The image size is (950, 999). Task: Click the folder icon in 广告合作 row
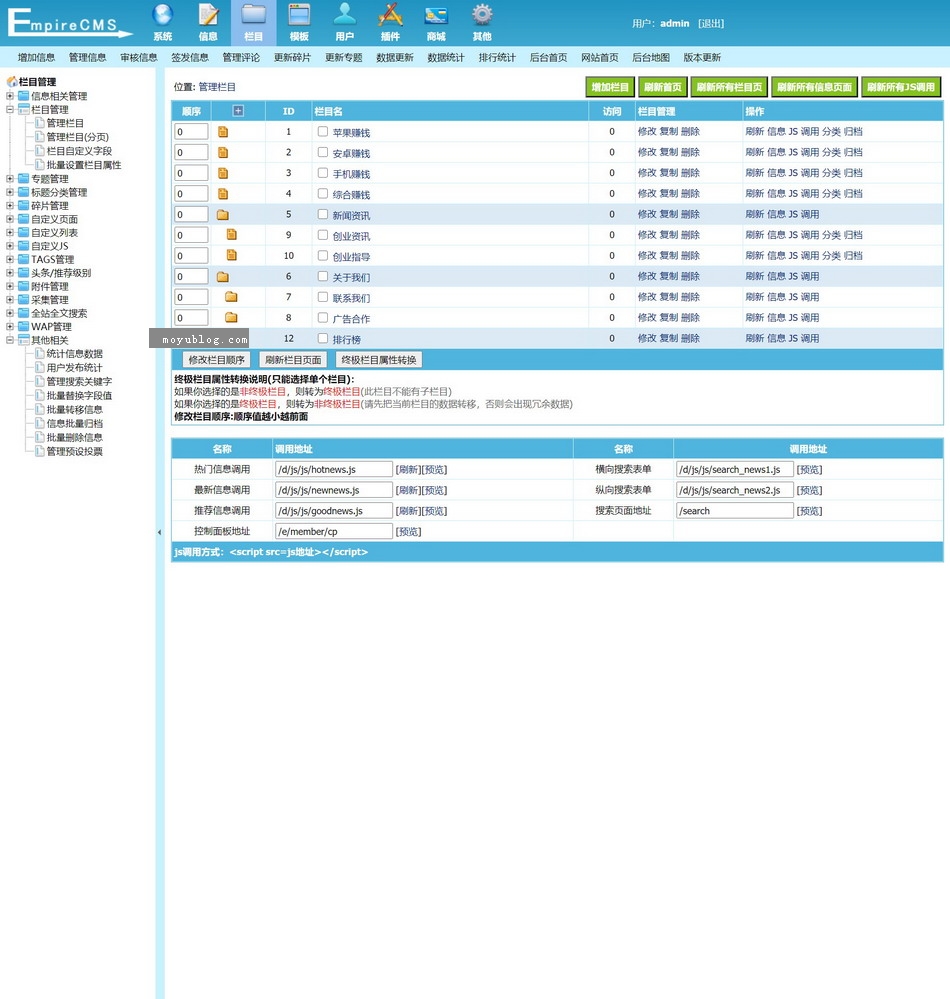click(x=231, y=317)
